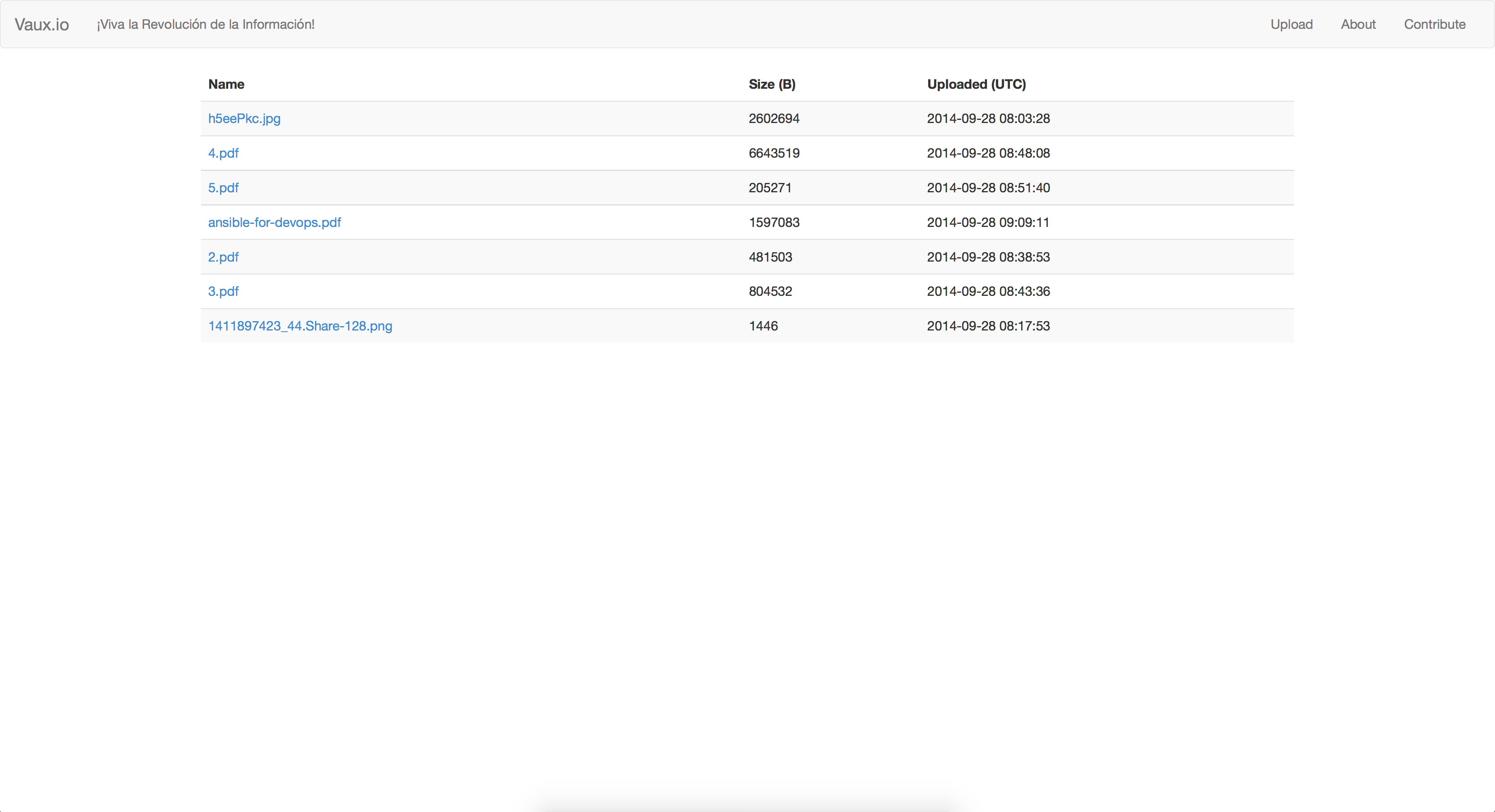Open the About page

point(1358,25)
